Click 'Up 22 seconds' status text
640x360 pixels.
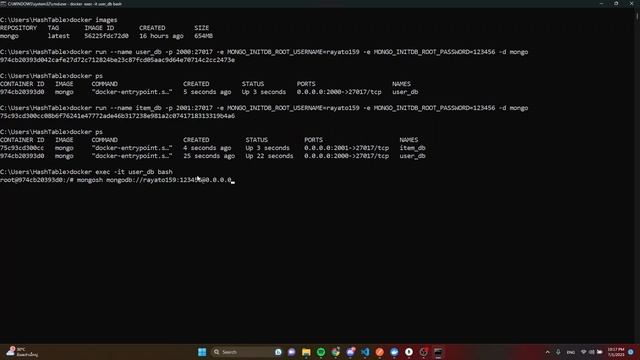[269, 156]
